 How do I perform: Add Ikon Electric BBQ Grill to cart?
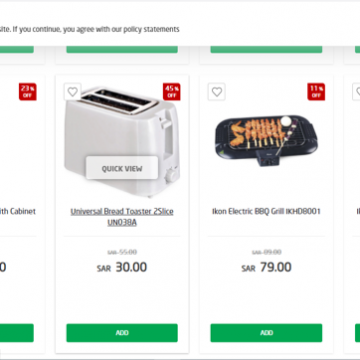(266, 333)
